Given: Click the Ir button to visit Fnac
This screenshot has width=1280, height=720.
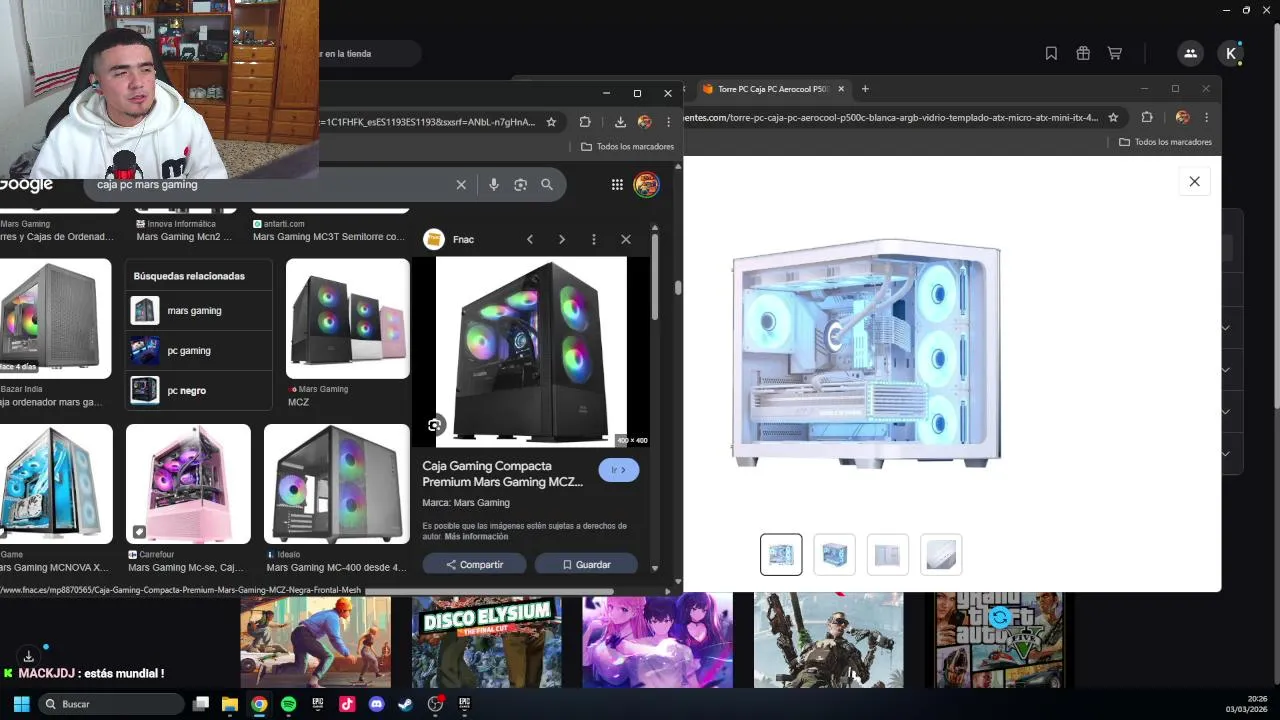Looking at the screenshot, I should click(618, 470).
